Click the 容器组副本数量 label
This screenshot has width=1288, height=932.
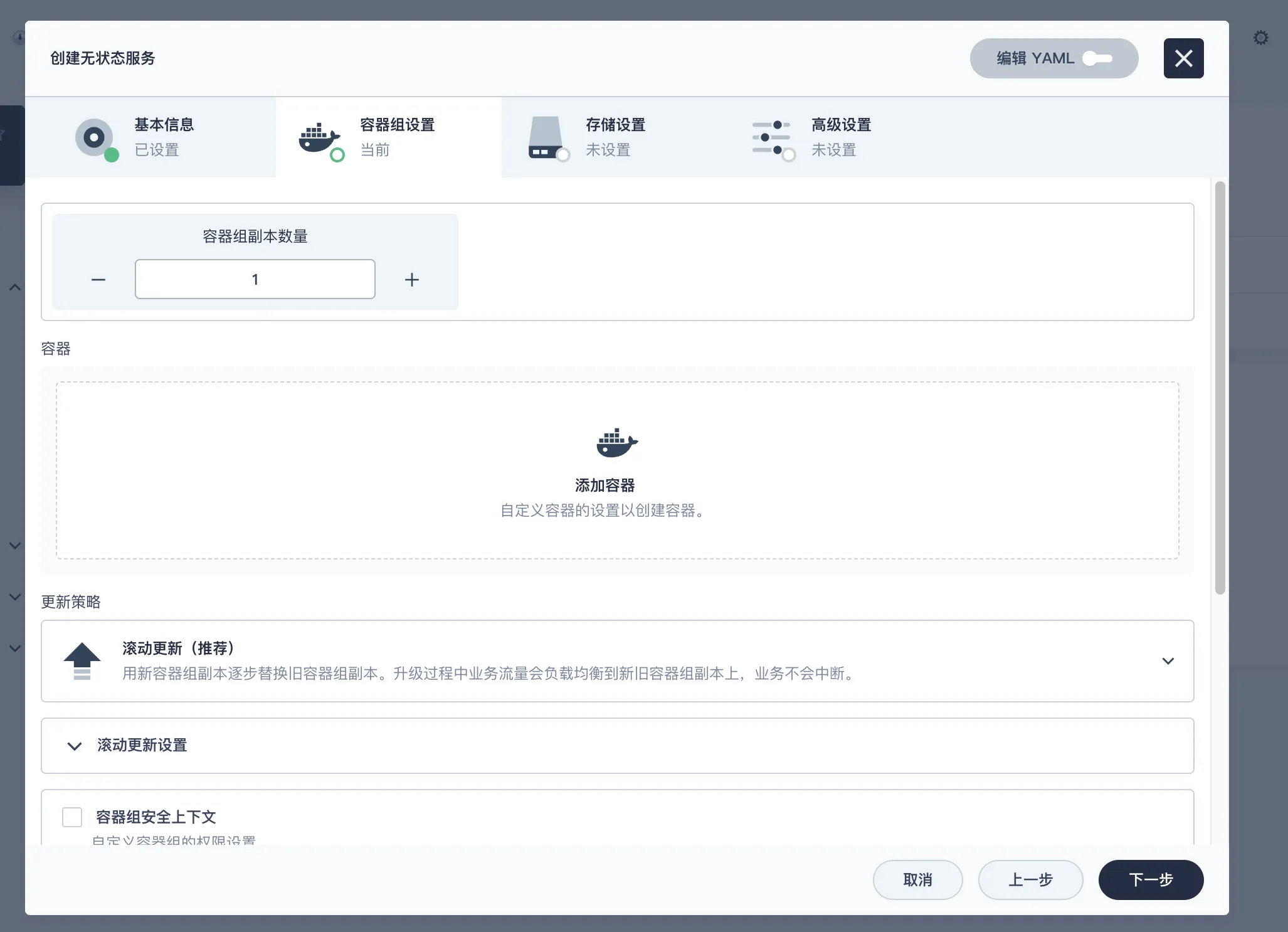point(255,236)
